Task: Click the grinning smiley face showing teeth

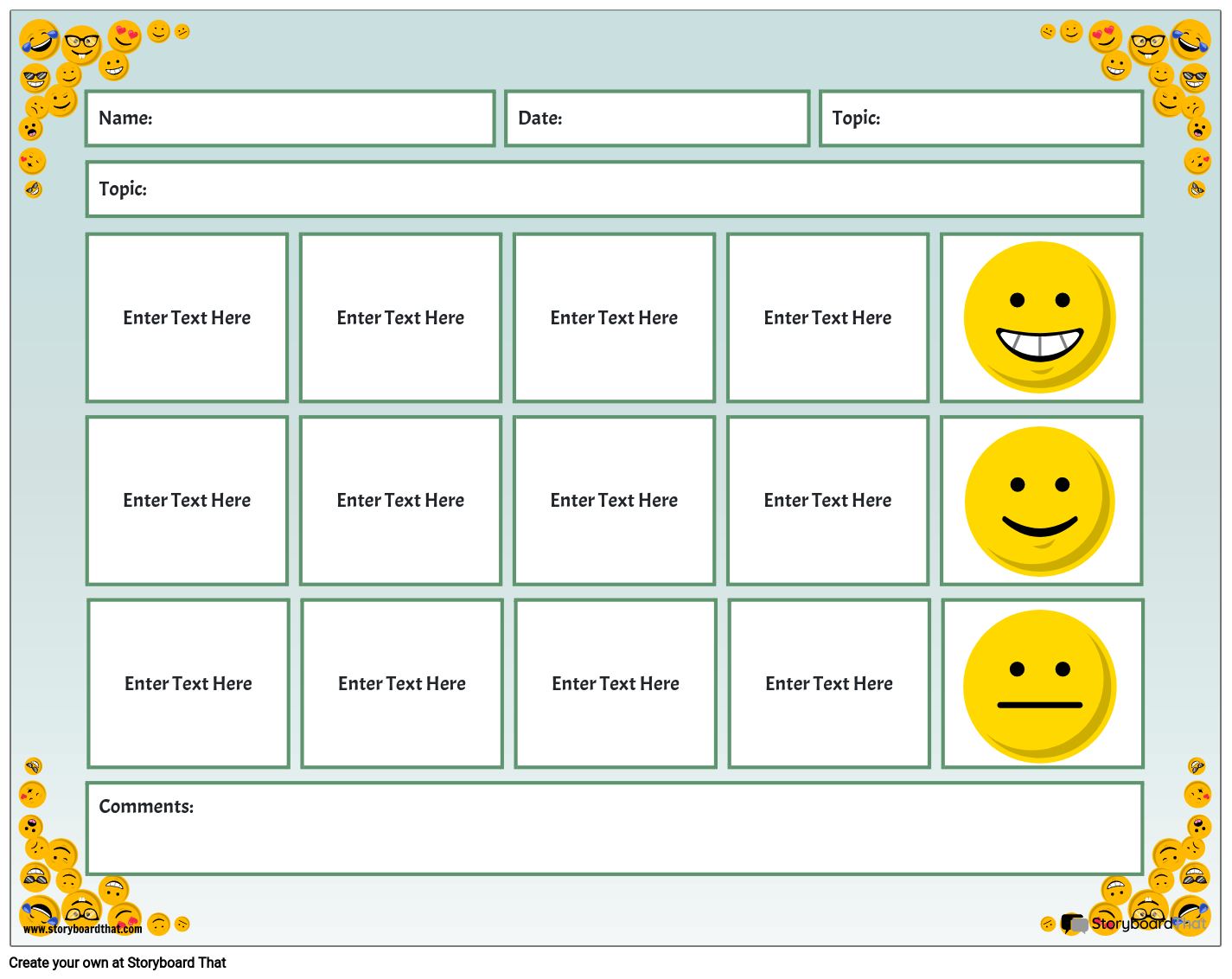Action: 1039,317
